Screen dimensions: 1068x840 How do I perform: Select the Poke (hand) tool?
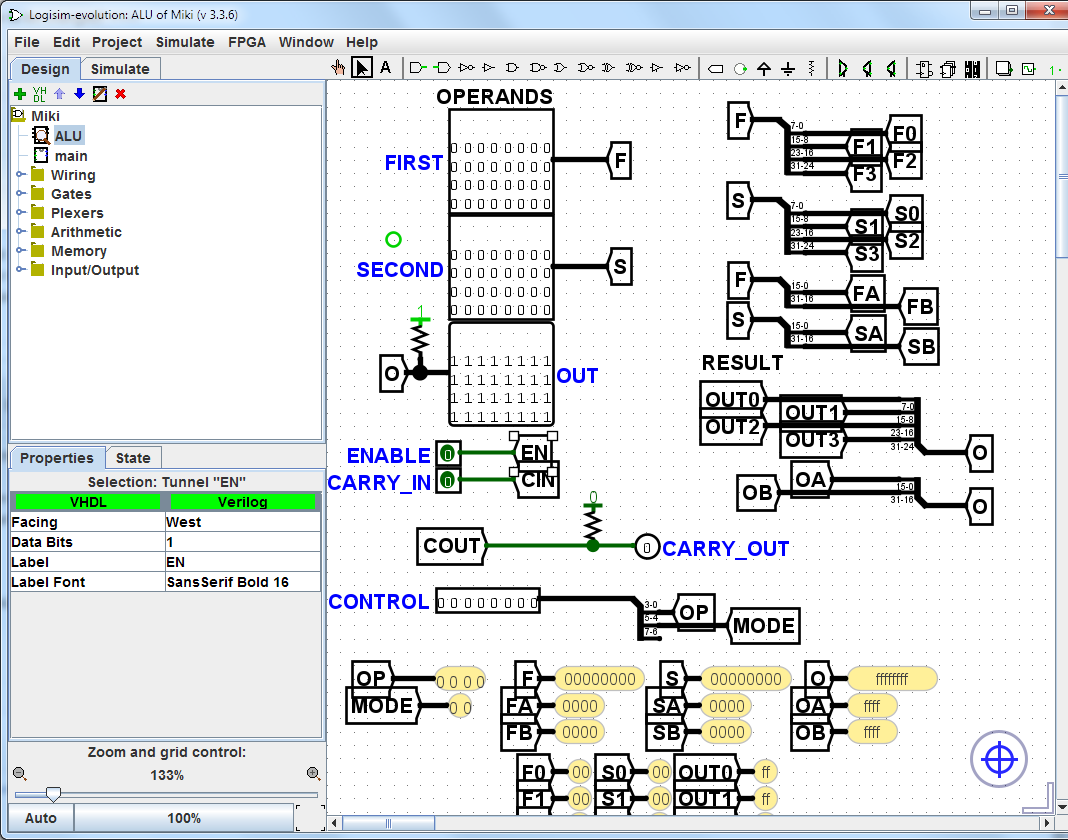pos(339,67)
